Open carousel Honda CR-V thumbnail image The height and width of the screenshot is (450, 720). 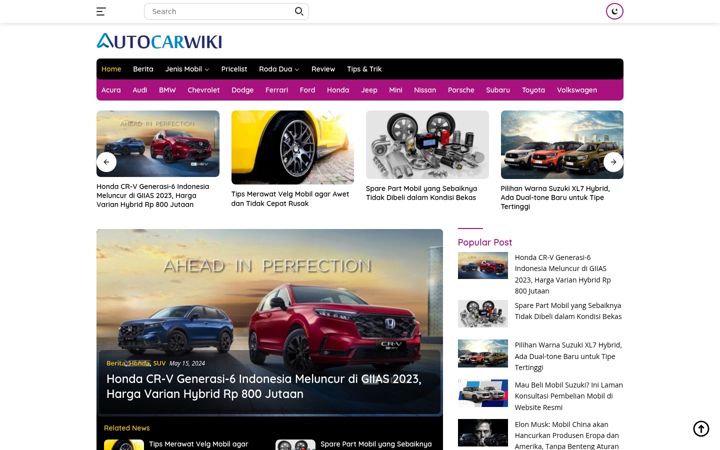coord(158,143)
